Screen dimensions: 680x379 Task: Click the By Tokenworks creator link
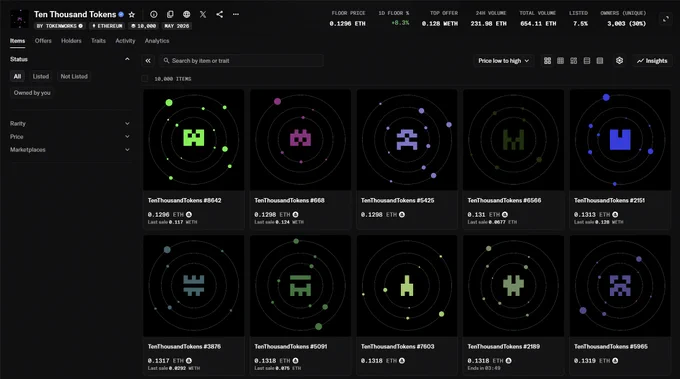pyautogui.click(x=59, y=26)
